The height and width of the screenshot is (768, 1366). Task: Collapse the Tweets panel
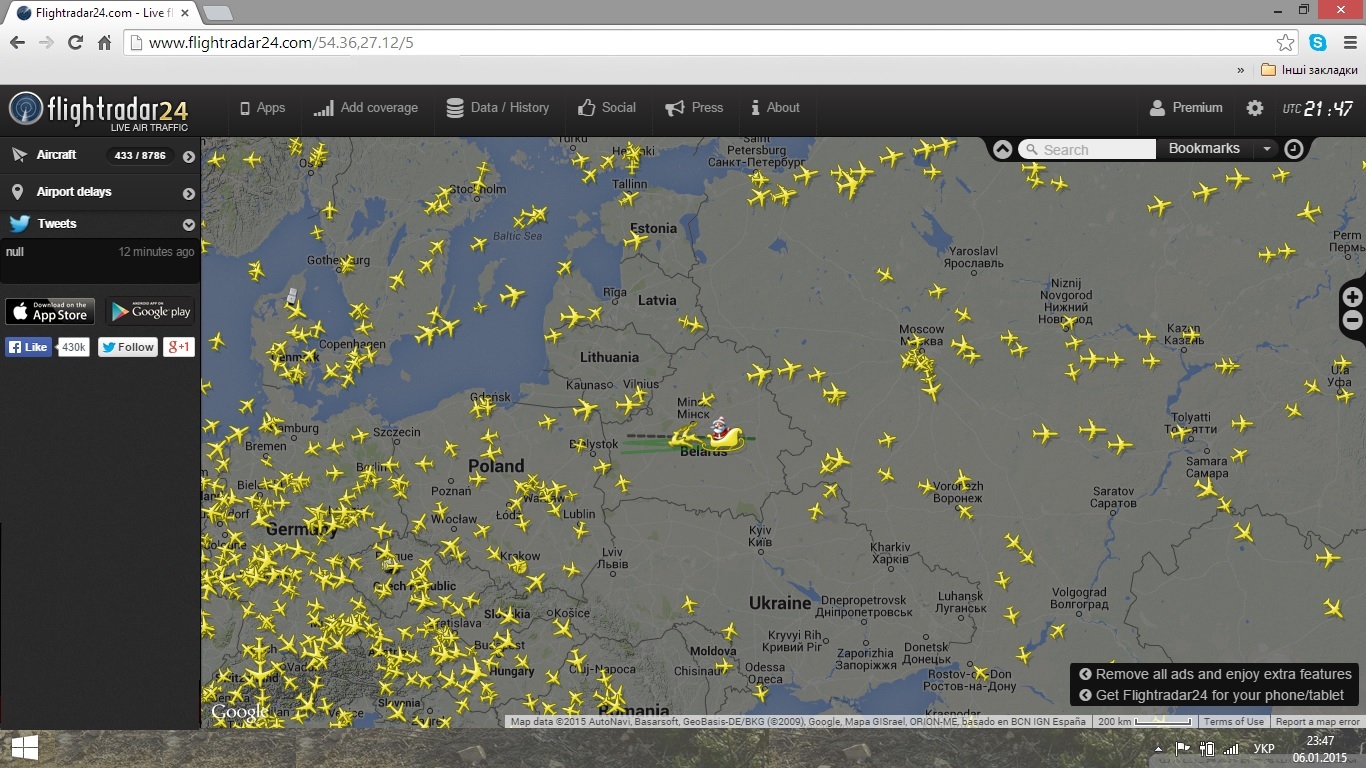click(x=188, y=225)
